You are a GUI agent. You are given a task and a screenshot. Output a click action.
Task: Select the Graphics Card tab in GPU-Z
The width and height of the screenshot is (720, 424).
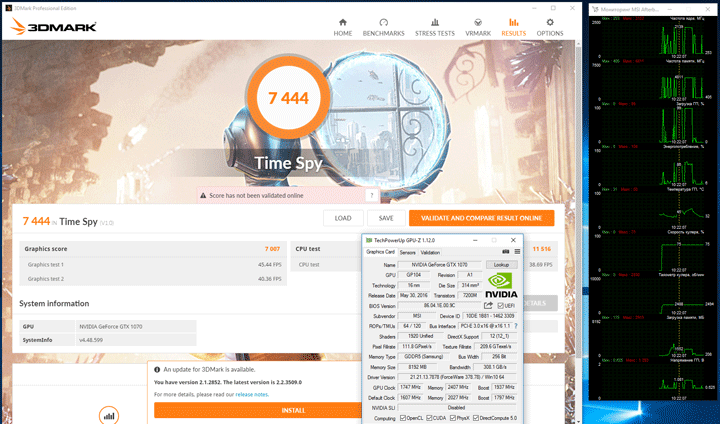(380, 252)
